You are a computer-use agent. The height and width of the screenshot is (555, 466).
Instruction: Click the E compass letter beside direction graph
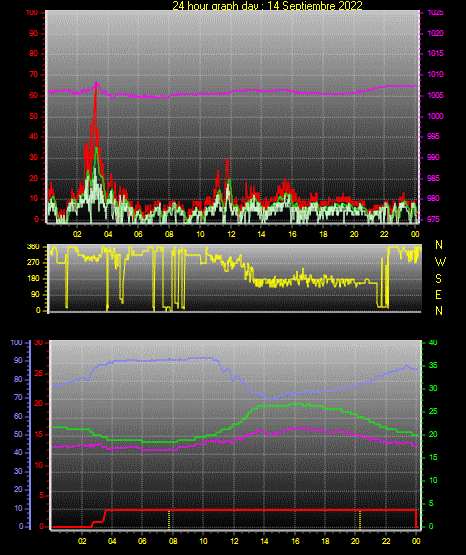click(439, 294)
